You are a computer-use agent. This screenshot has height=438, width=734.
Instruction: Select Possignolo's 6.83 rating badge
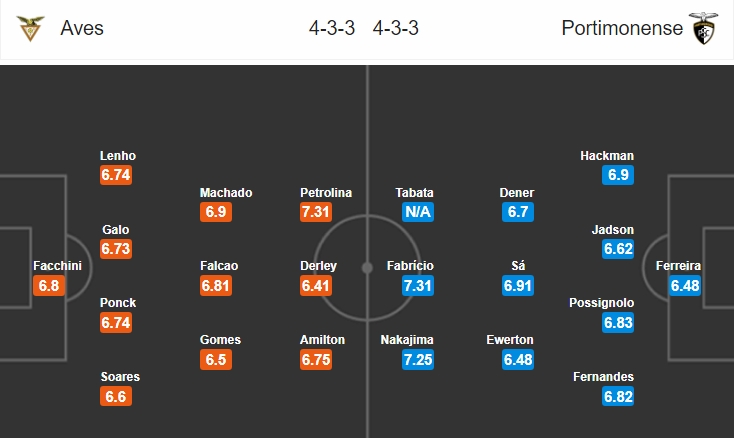tap(619, 323)
